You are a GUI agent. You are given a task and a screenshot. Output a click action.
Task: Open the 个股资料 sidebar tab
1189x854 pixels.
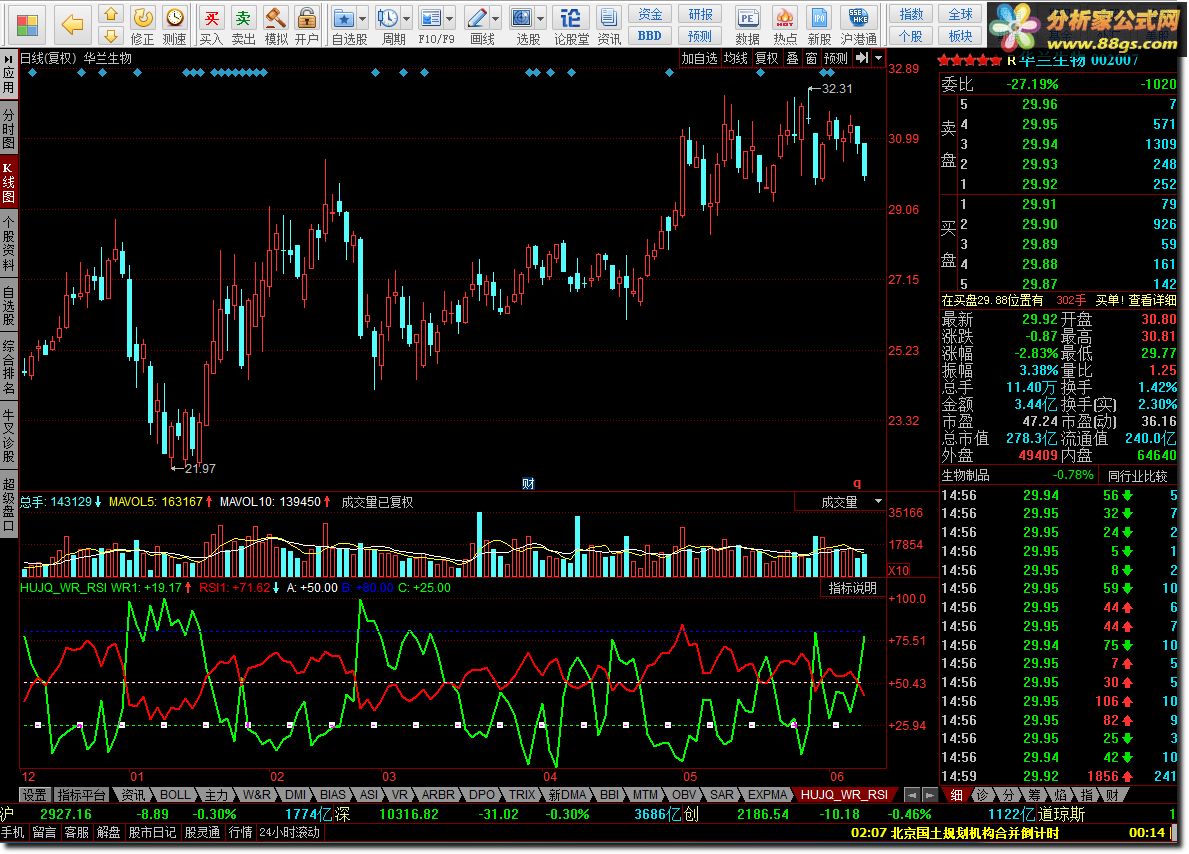8,243
